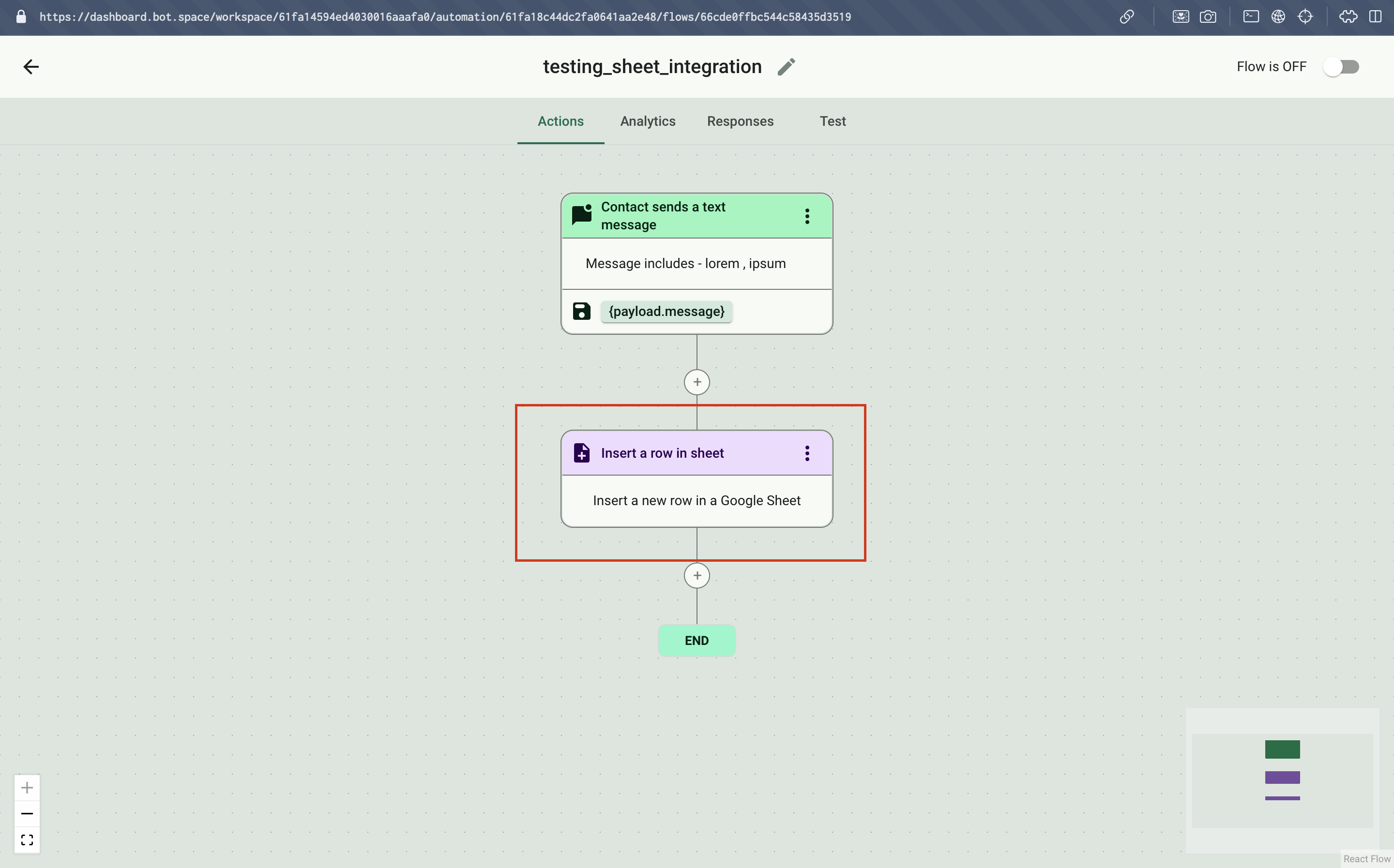Viewport: 1394px width, 868px height.
Task: Edit flow name with pencil icon
Action: pyautogui.click(x=786, y=67)
